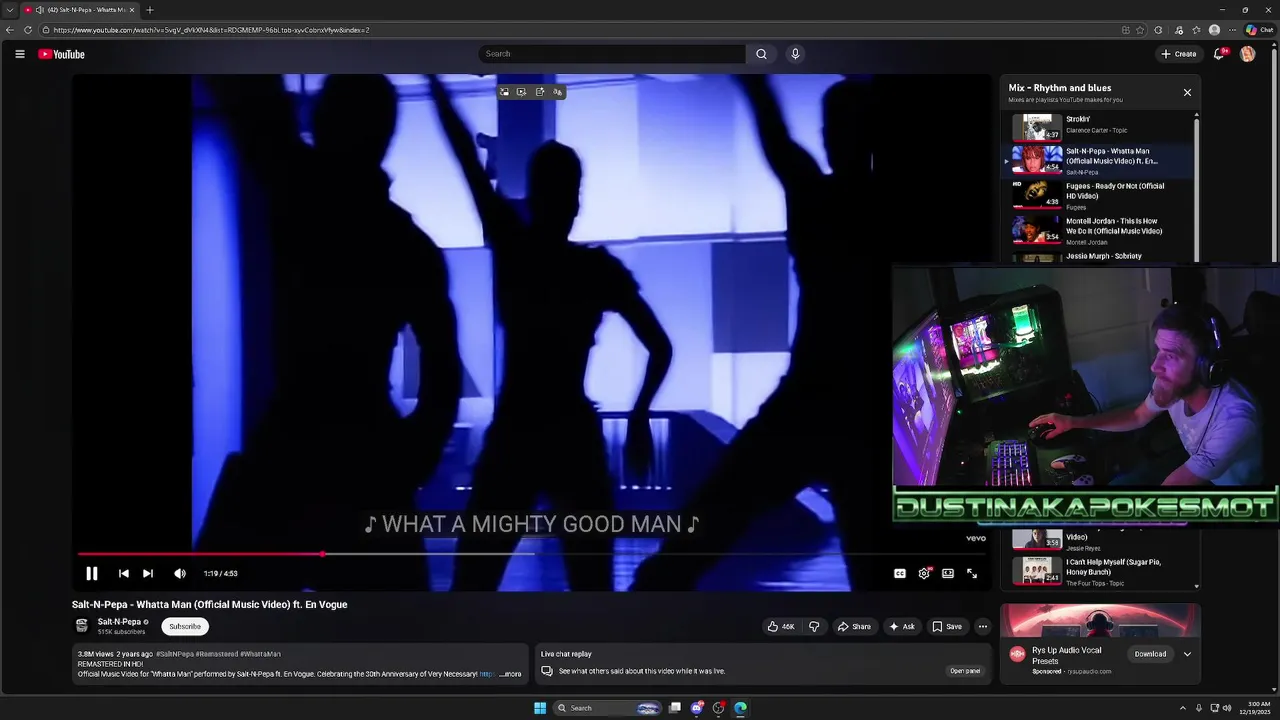Like the video with the thumbs up button
Viewport: 1280px width, 720px height.
pyautogui.click(x=781, y=626)
